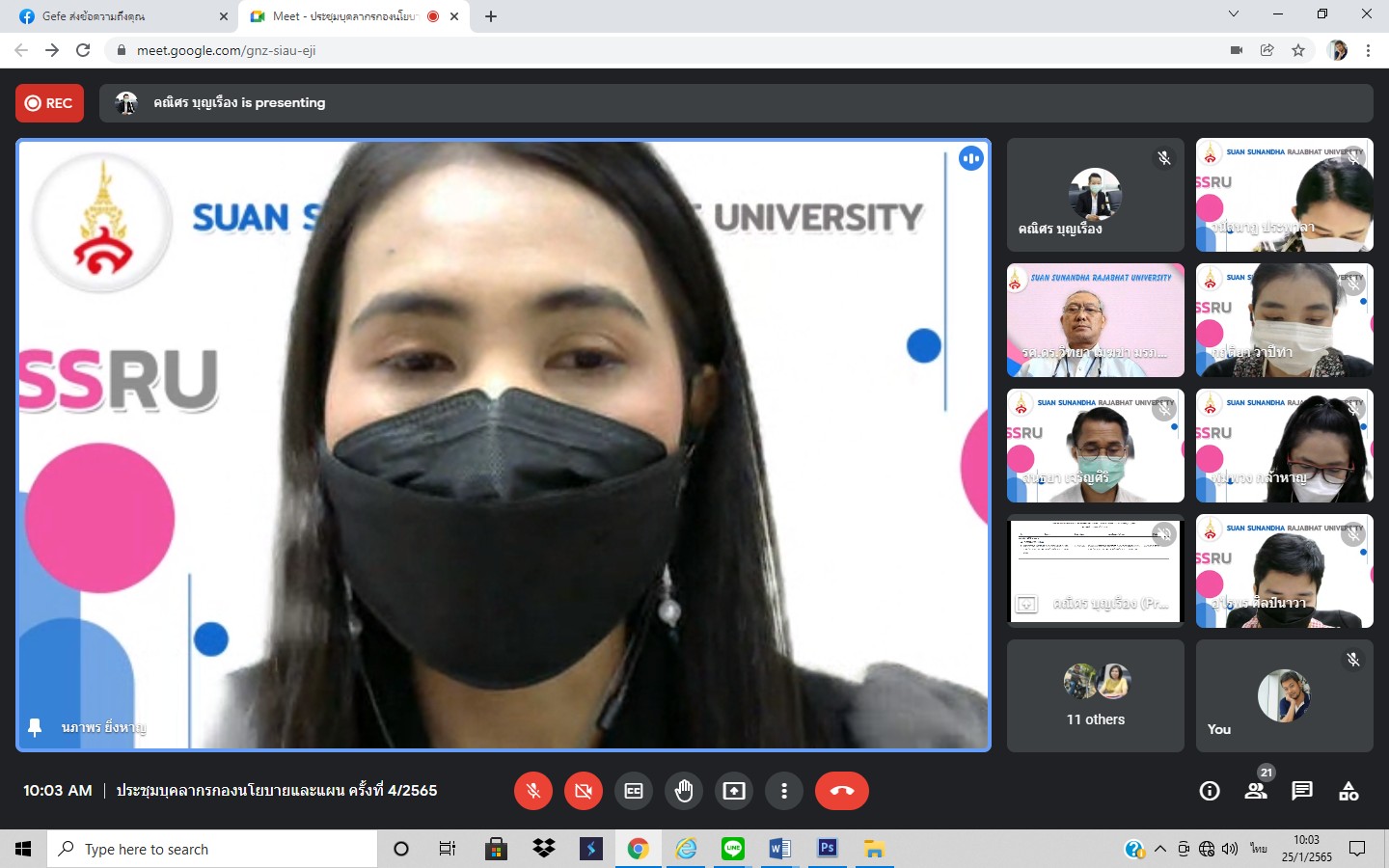1389x868 pixels.
Task: Open a new browser tab
Action: click(x=491, y=16)
